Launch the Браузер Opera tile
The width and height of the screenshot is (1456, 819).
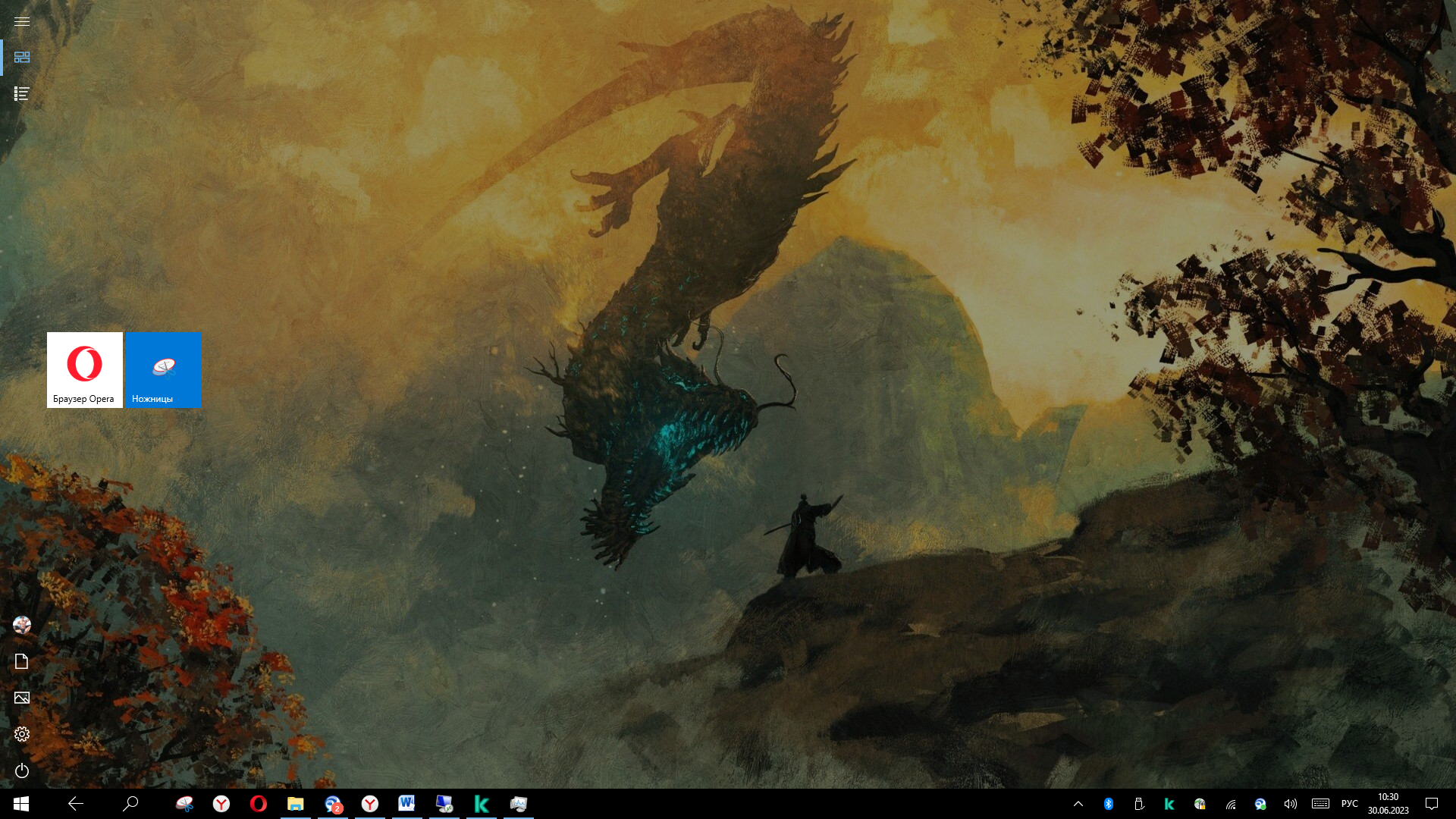coord(85,370)
